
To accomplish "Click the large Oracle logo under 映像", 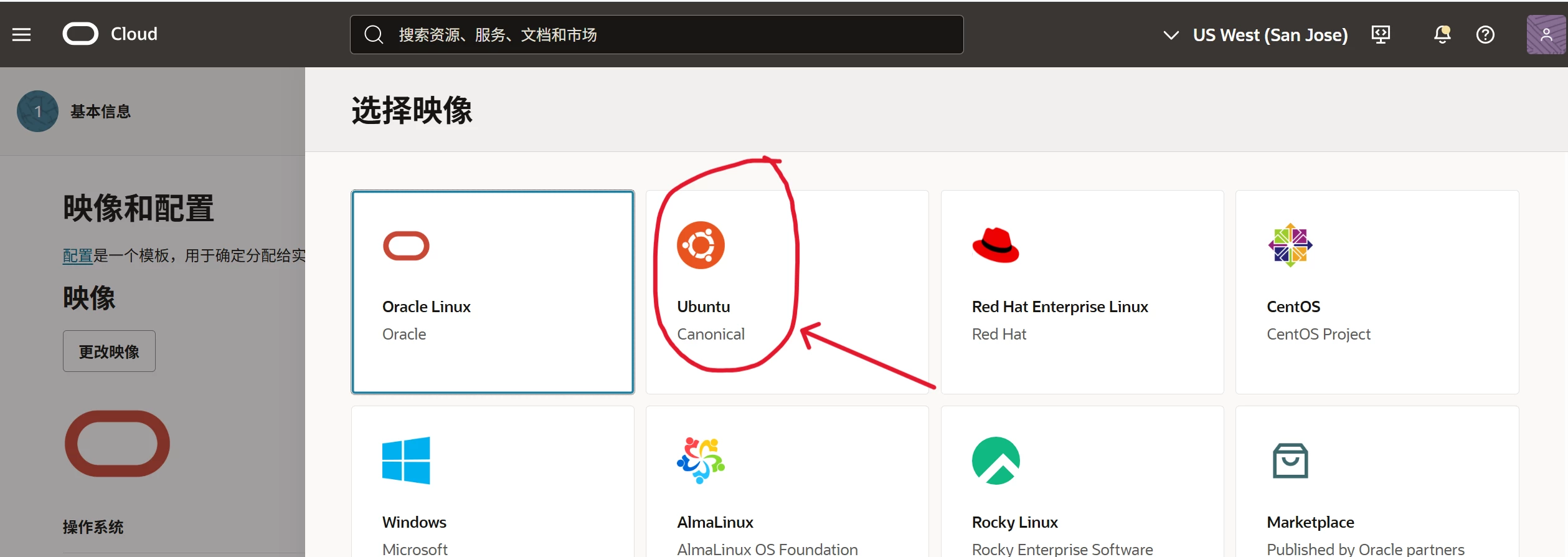I will (117, 444).
